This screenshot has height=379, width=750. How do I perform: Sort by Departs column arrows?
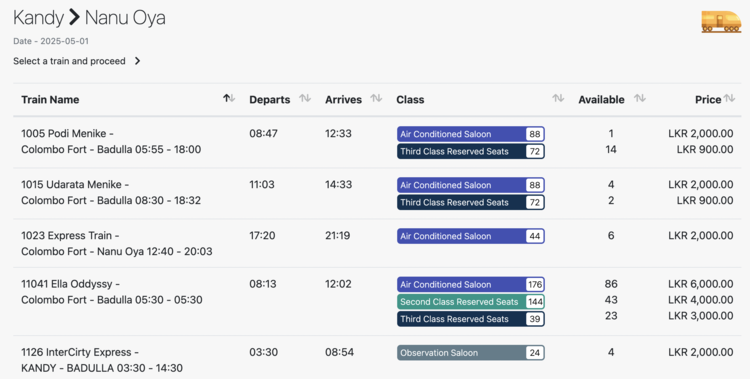click(x=305, y=99)
